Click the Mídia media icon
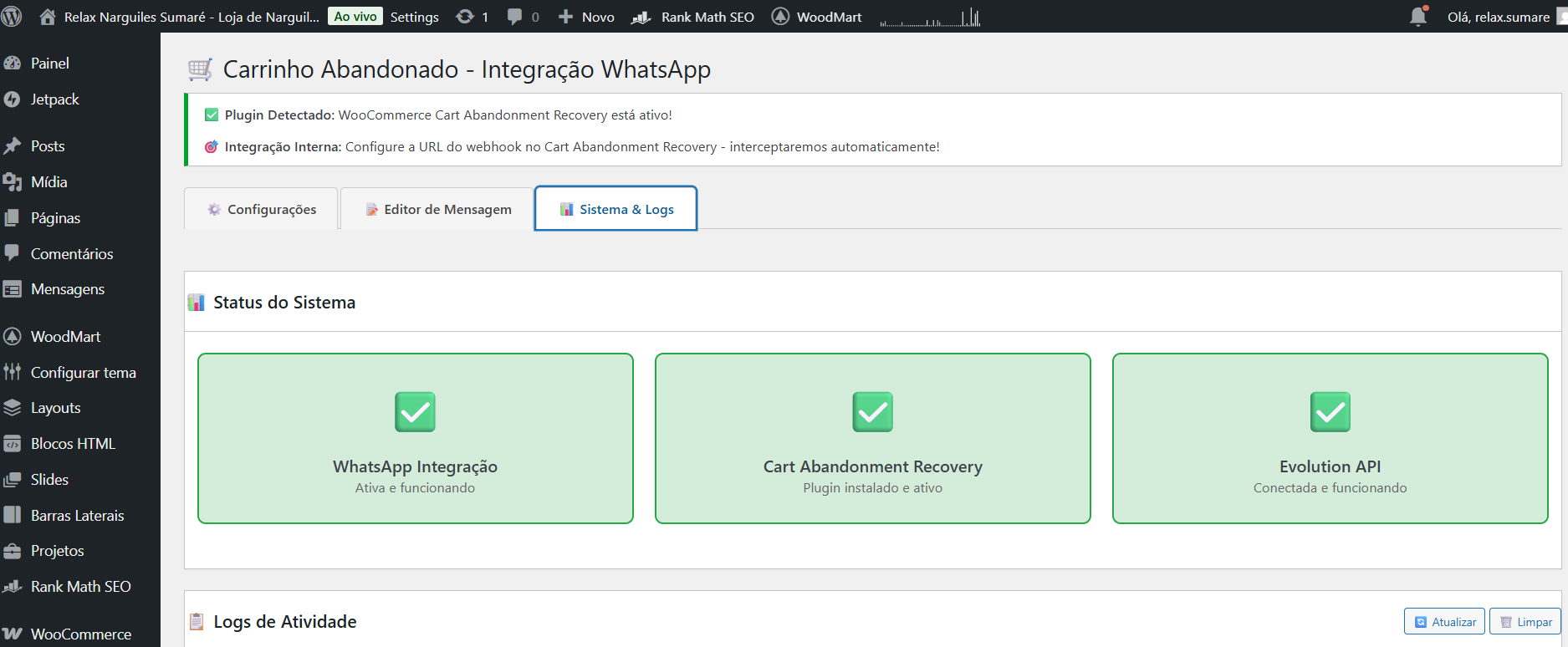1568x647 pixels. pyautogui.click(x=13, y=182)
